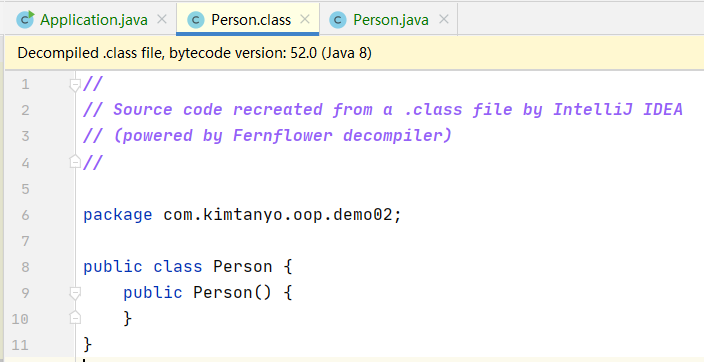
Task: Fold the Person() constructor at line 9
Action: coord(75,293)
